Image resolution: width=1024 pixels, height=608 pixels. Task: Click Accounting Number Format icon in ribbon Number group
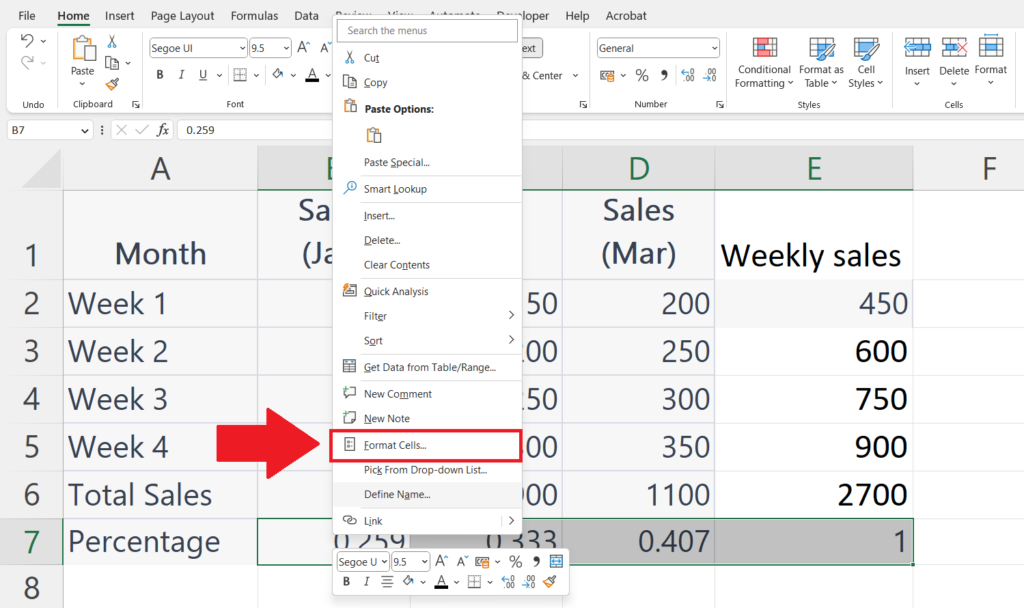(607, 76)
